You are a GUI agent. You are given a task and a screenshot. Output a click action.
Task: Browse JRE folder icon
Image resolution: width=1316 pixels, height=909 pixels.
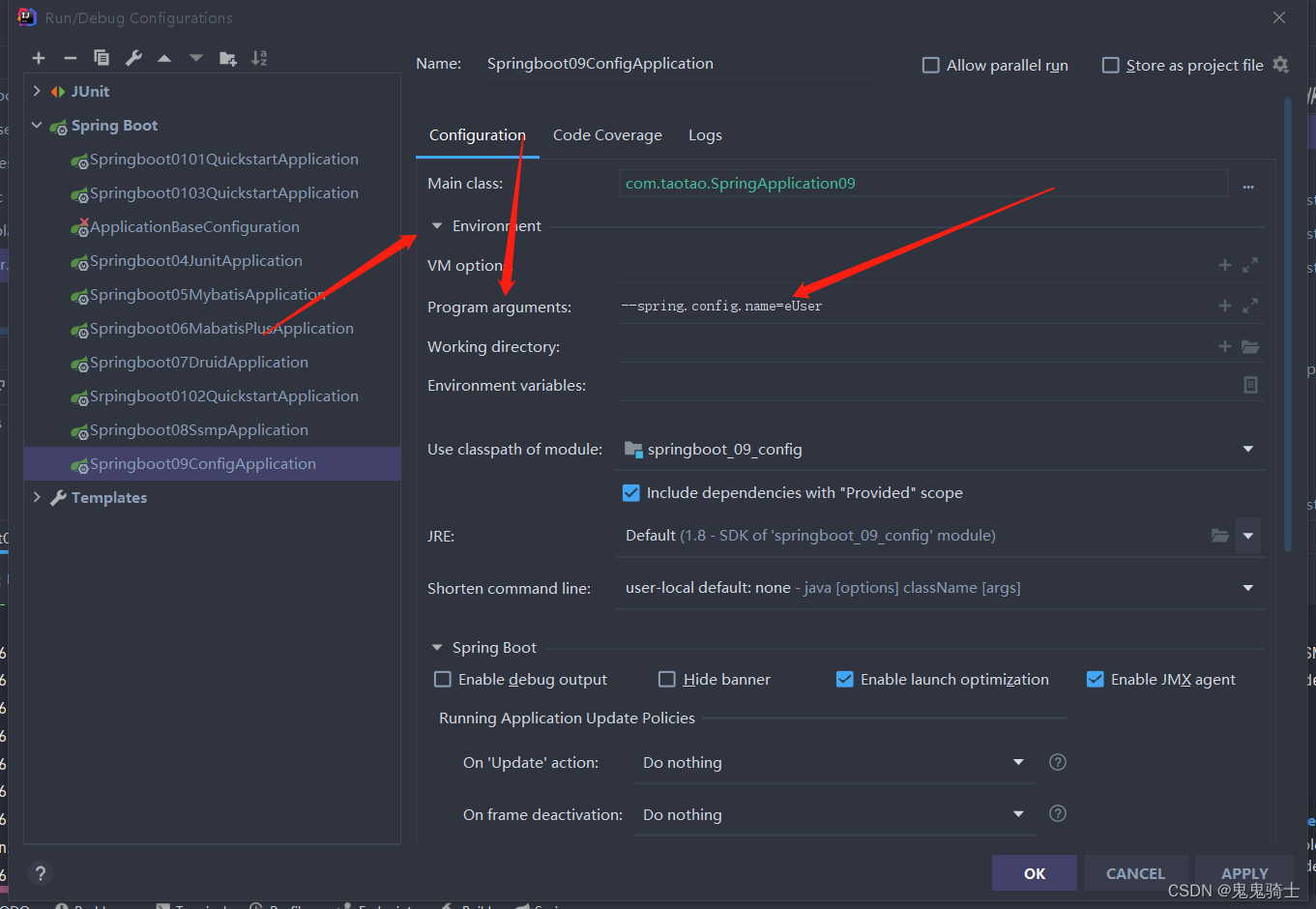point(1220,536)
